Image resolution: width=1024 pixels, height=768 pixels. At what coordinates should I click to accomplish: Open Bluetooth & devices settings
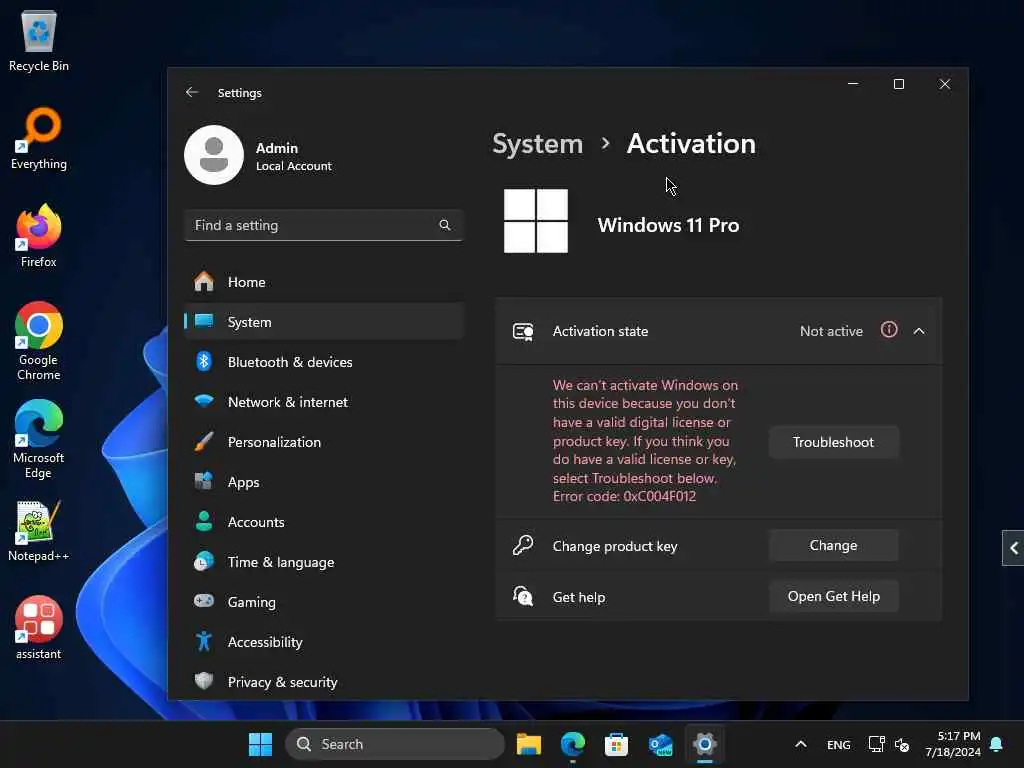point(324,362)
